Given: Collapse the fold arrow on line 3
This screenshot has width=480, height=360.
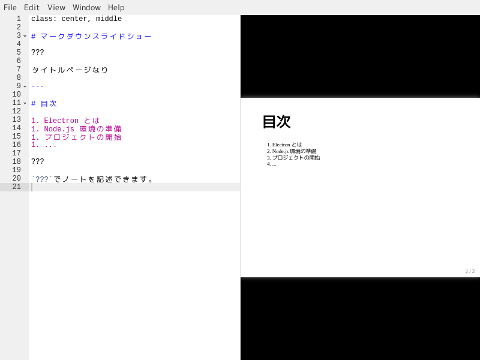Looking at the screenshot, I should [x=25, y=36].
